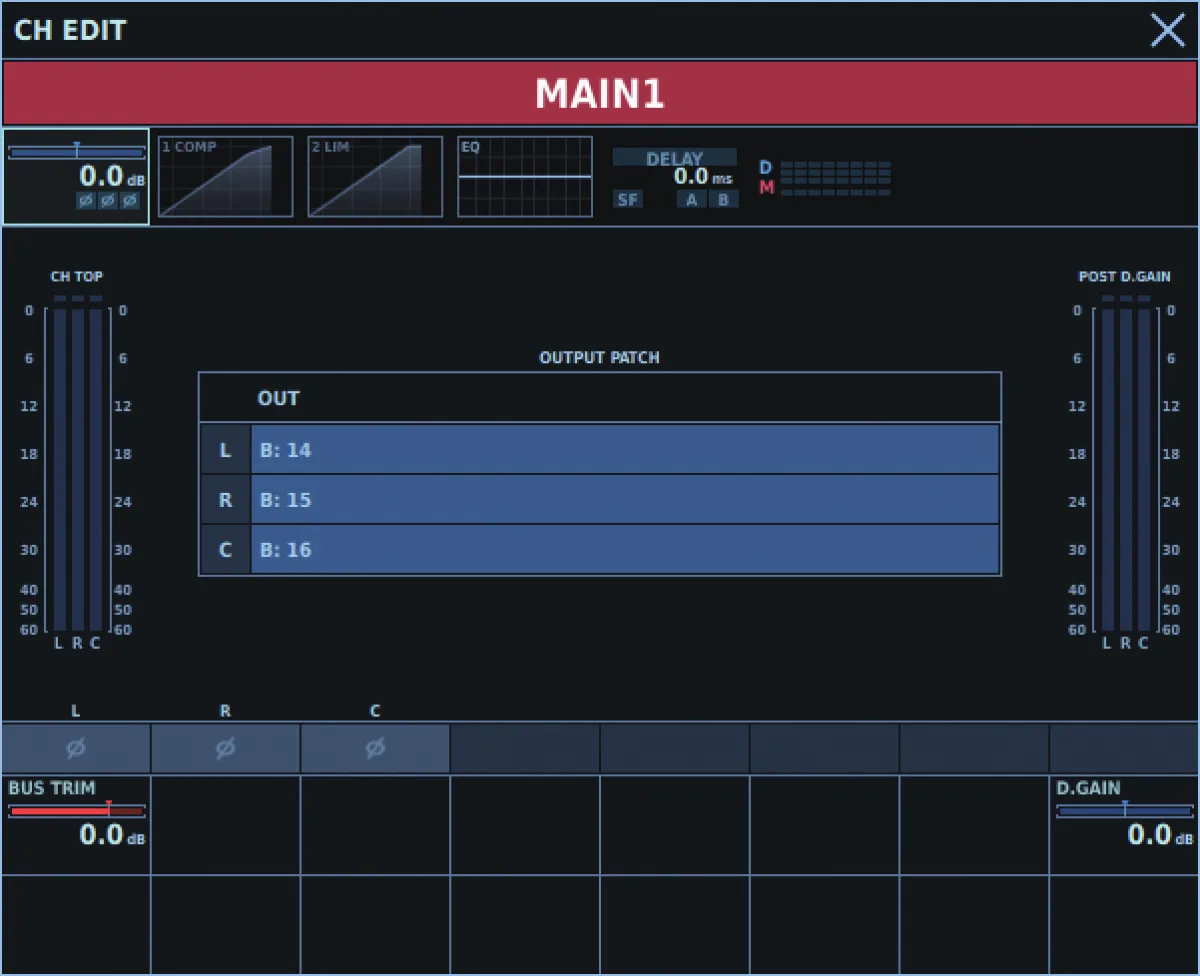Select the MAIN1 channel name banner

[x=600, y=94]
